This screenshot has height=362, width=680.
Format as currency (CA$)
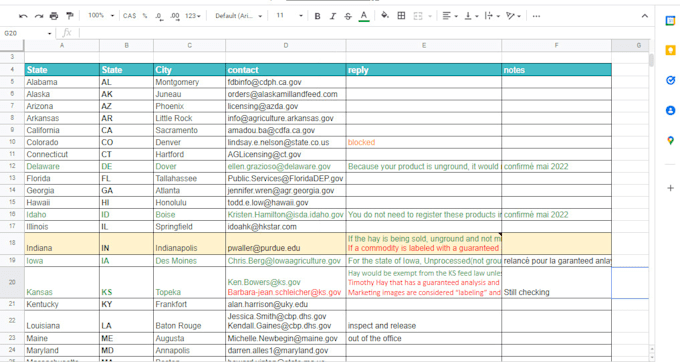tap(129, 16)
